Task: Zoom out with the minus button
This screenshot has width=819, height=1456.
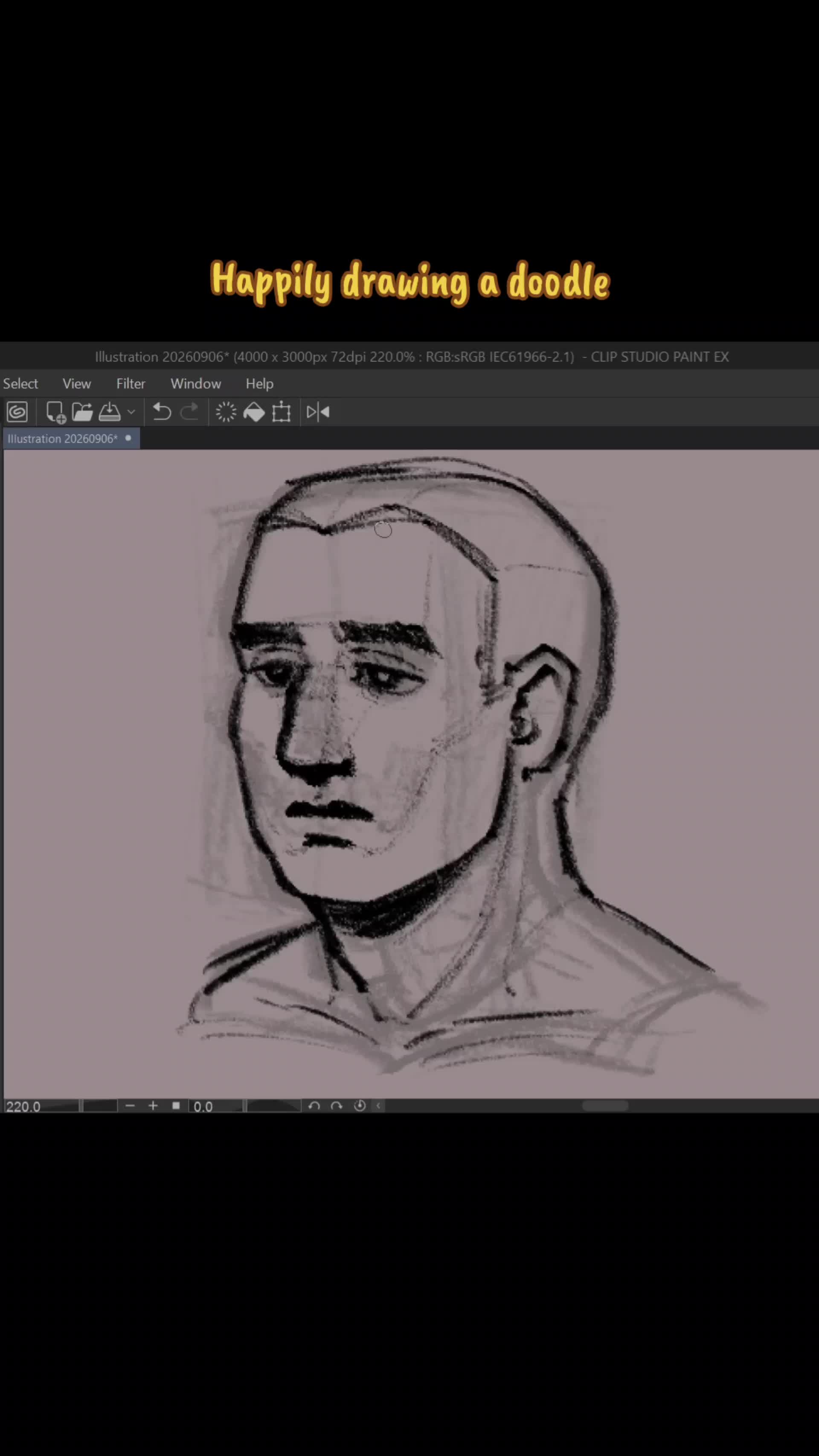Action: tap(130, 1106)
